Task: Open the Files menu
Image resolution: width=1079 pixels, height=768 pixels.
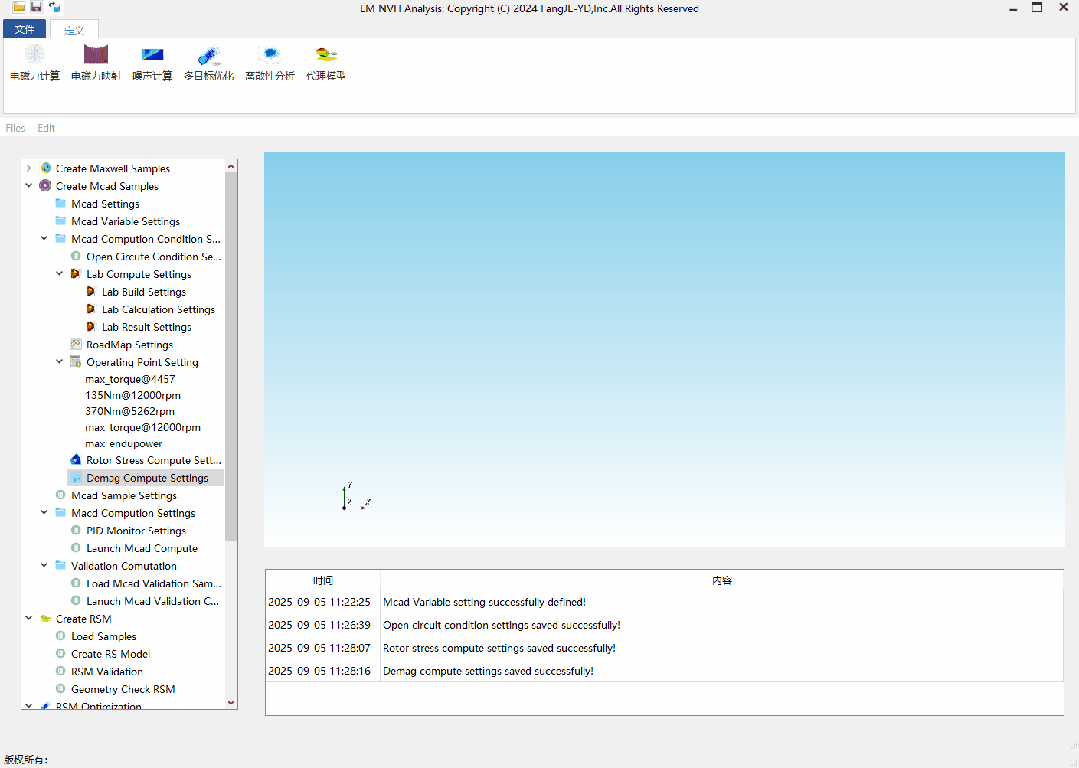Action: pyautogui.click(x=15, y=128)
